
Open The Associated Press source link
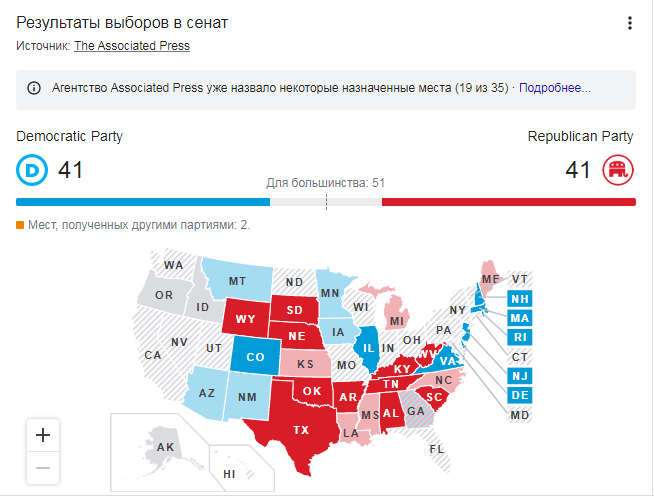(132, 45)
